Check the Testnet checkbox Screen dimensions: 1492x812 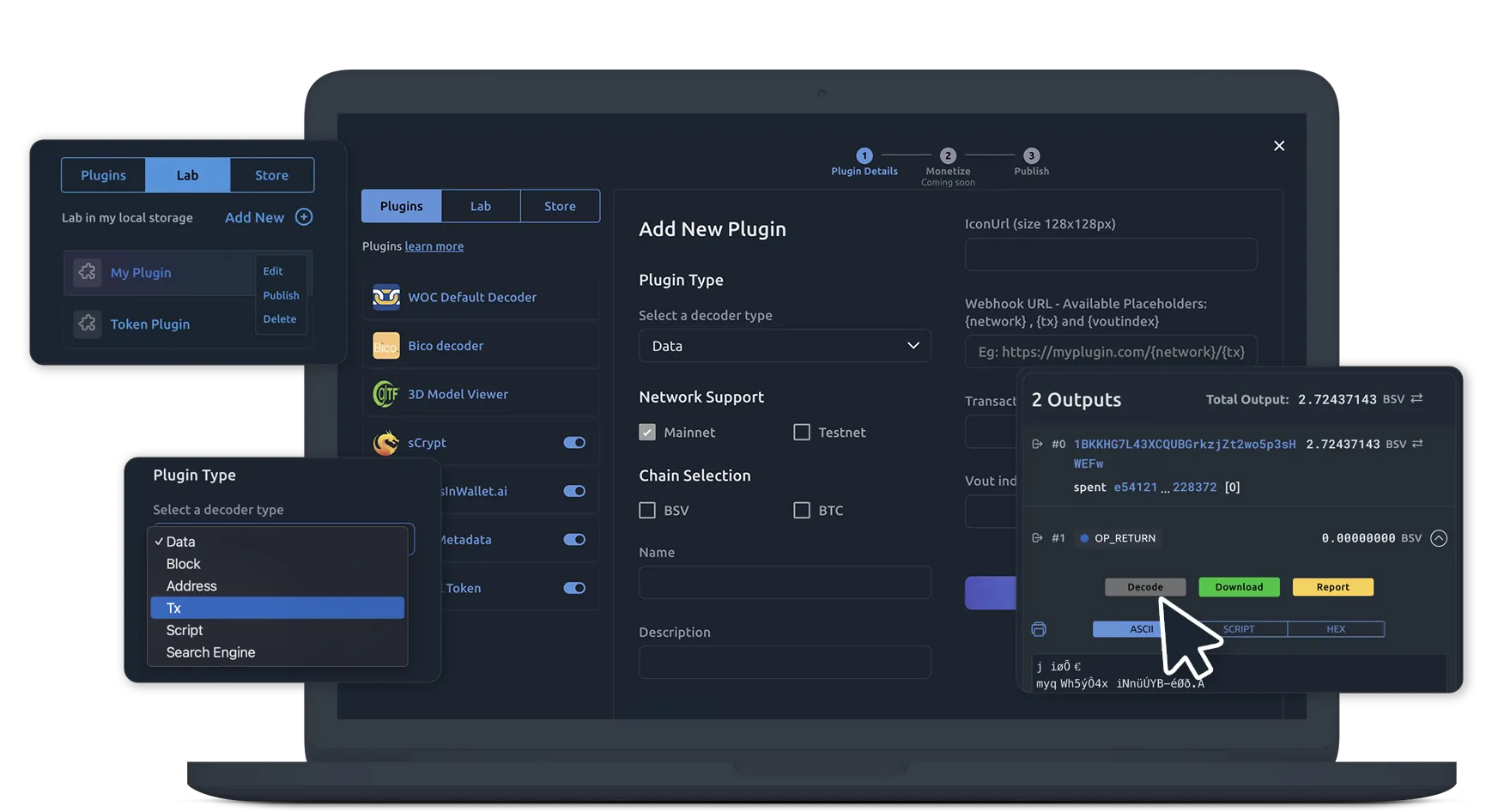tap(802, 432)
